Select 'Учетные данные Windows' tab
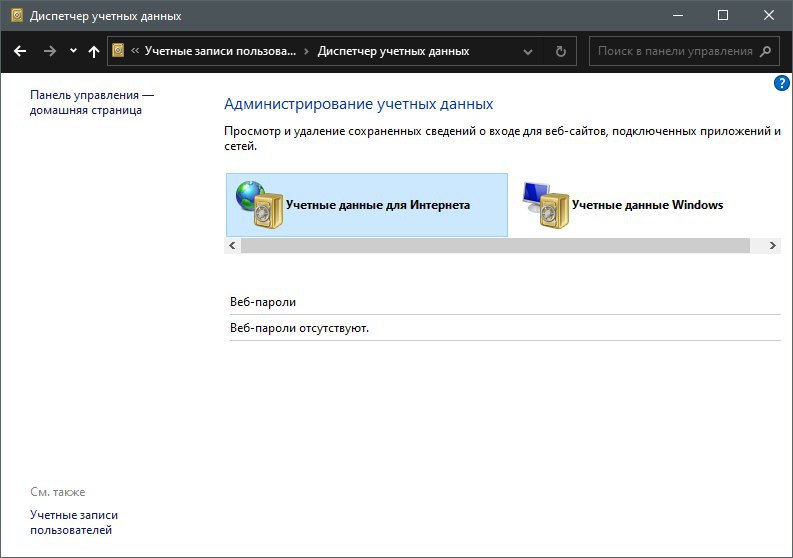The width and height of the screenshot is (793, 558). coord(647,205)
